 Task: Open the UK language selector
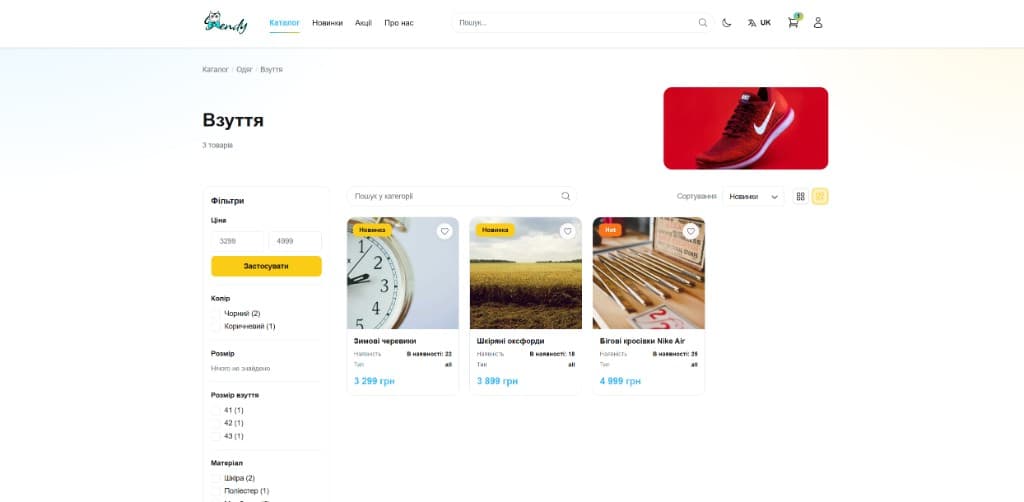point(759,23)
